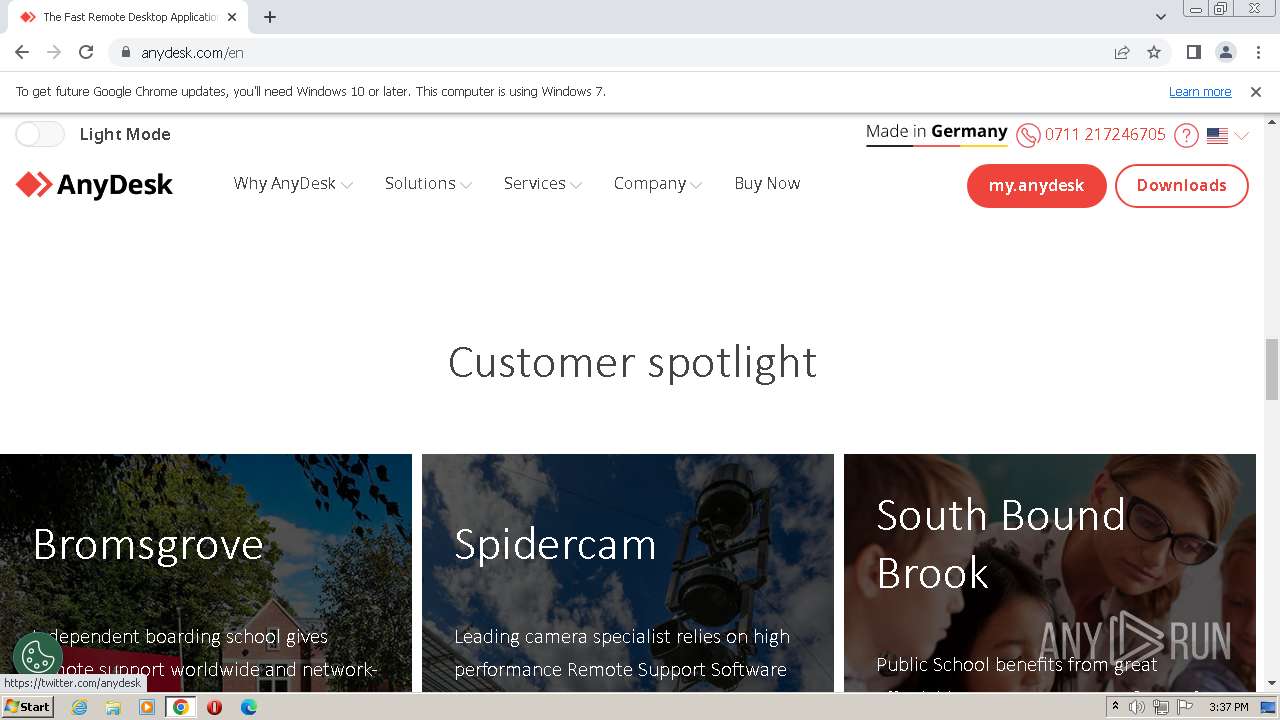View site information lock icon

[x=125, y=52]
